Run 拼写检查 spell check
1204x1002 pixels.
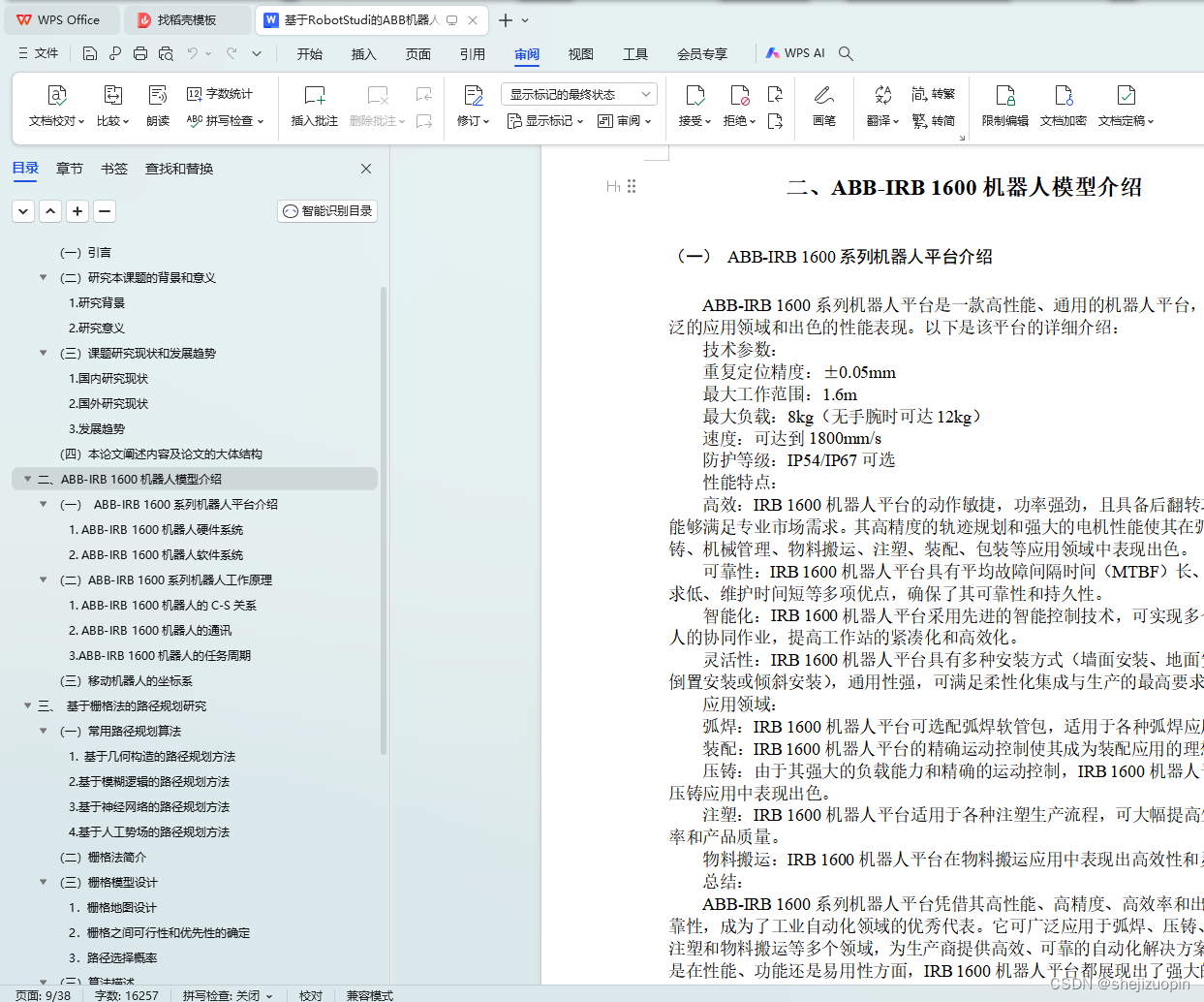coord(225,121)
